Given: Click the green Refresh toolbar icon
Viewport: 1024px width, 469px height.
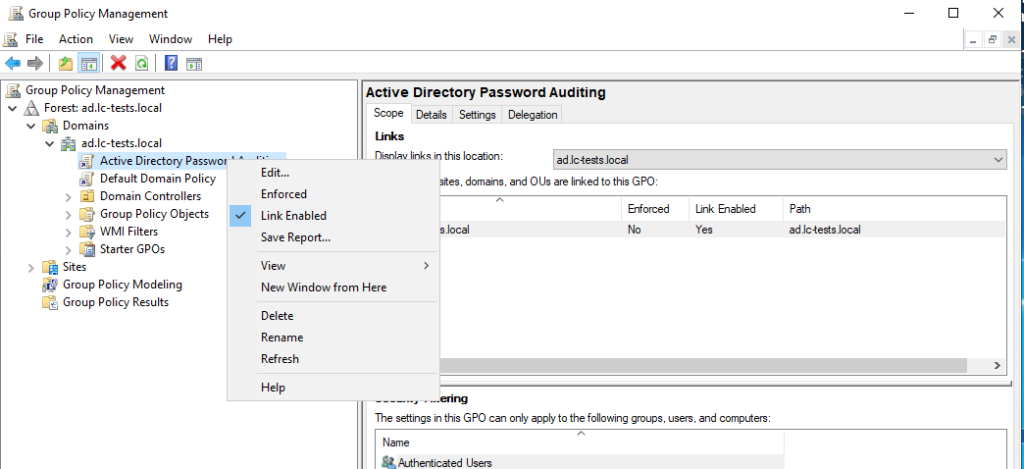Looking at the screenshot, I should click(141, 63).
